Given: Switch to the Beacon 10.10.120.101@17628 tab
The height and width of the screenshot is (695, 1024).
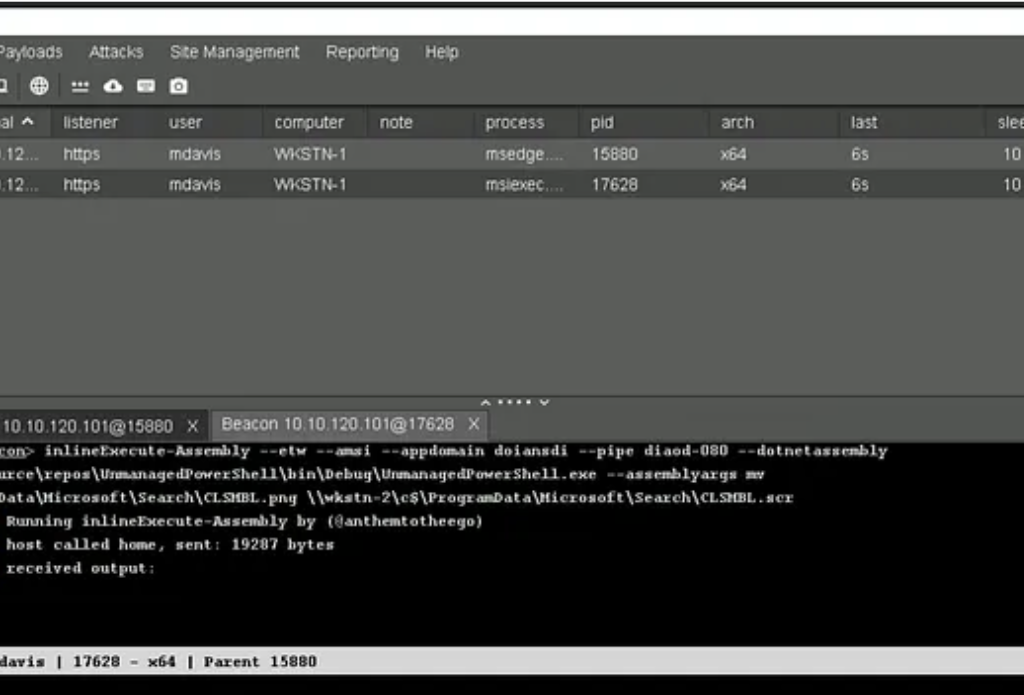Looking at the screenshot, I should click(337, 425).
